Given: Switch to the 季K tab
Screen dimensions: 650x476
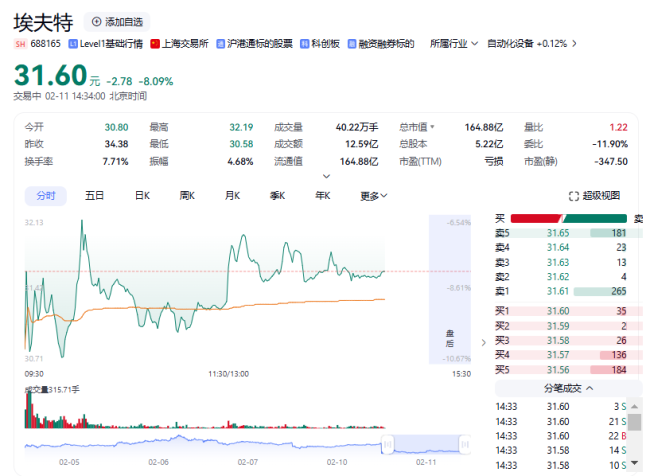Looking at the screenshot, I should [x=277, y=196].
